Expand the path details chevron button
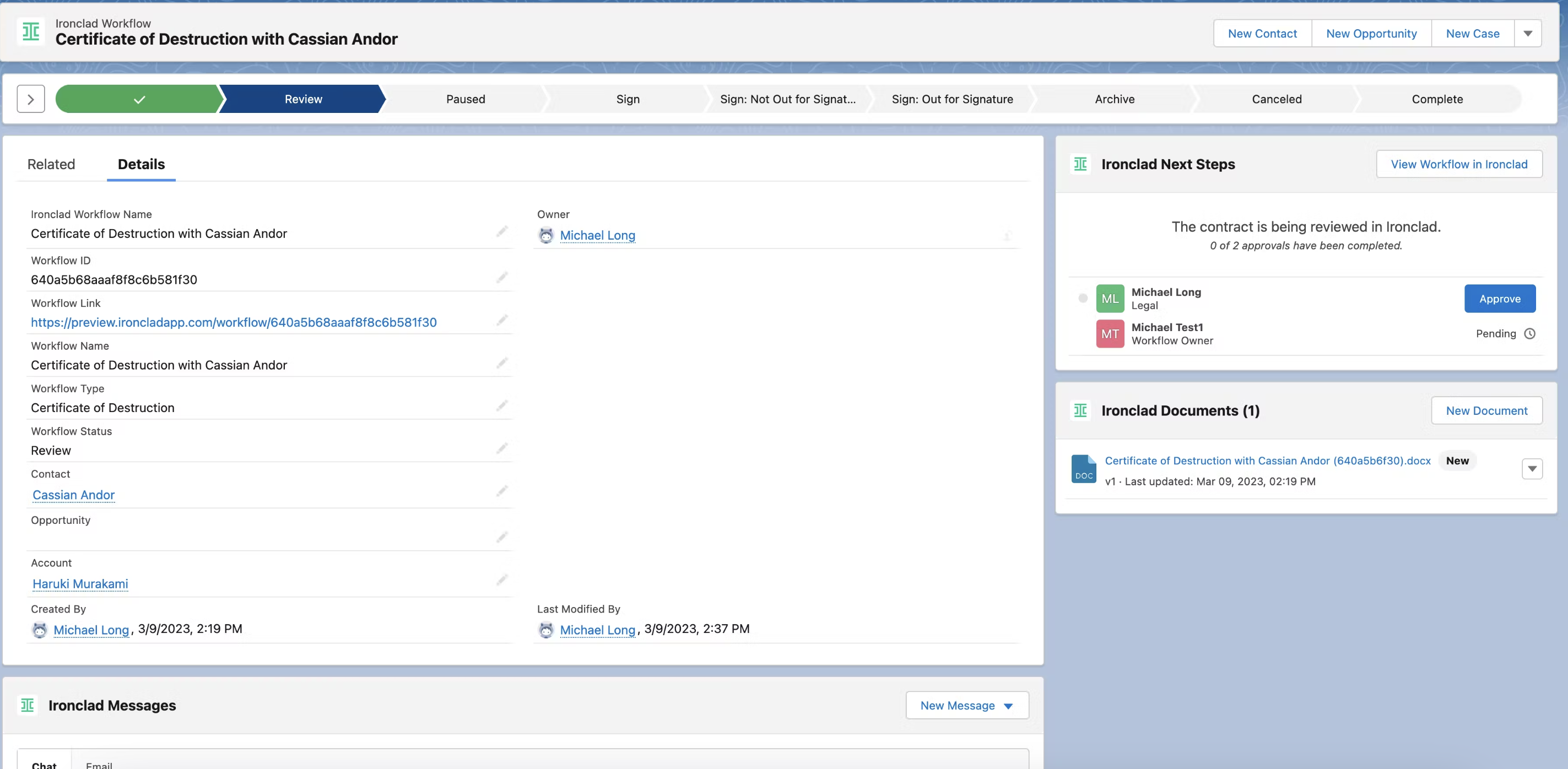This screenshot has height=769, width=1568. coord(31,99)
